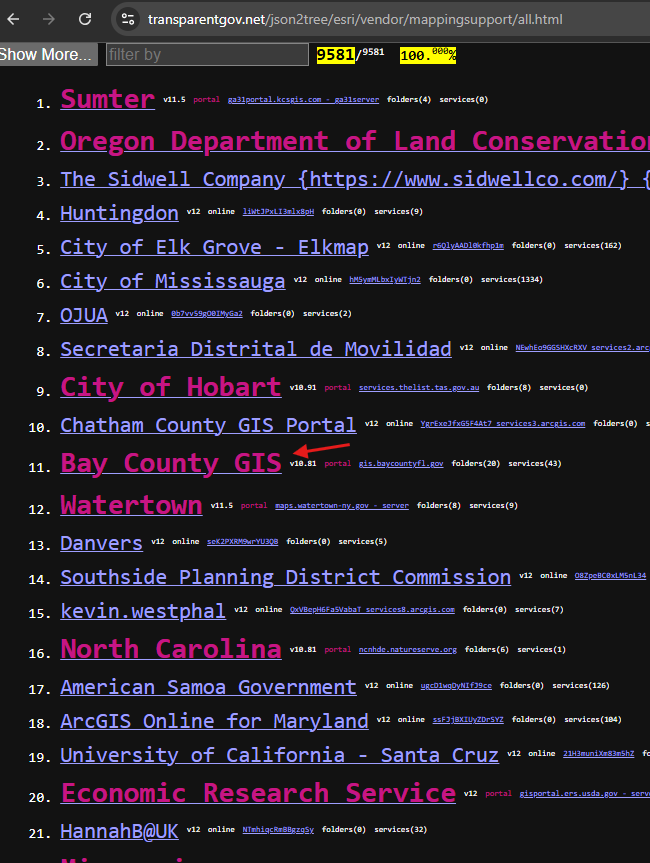Click the Show More... button

click(48, 54)
